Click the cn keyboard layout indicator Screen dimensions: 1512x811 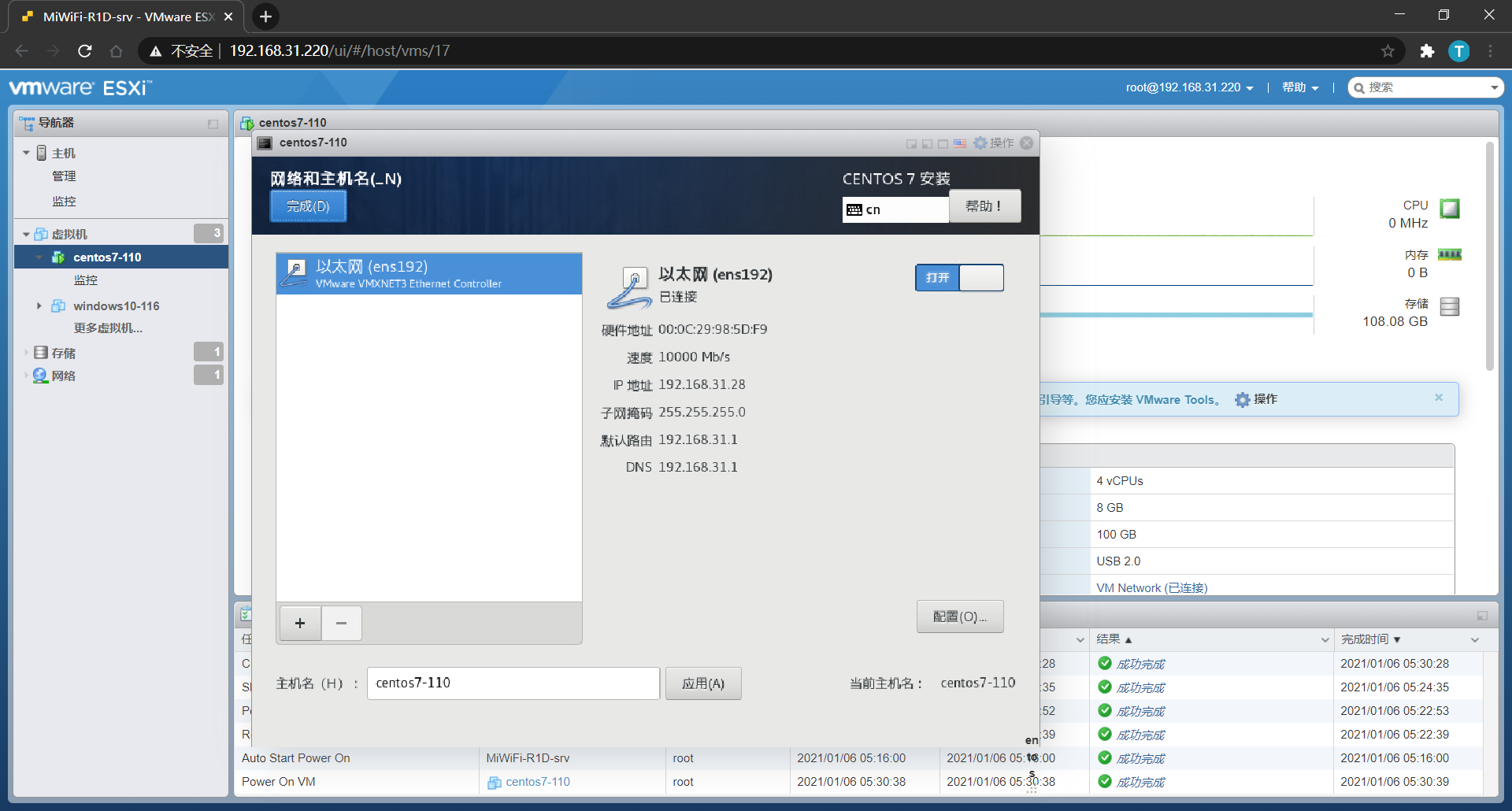(895, 209)
